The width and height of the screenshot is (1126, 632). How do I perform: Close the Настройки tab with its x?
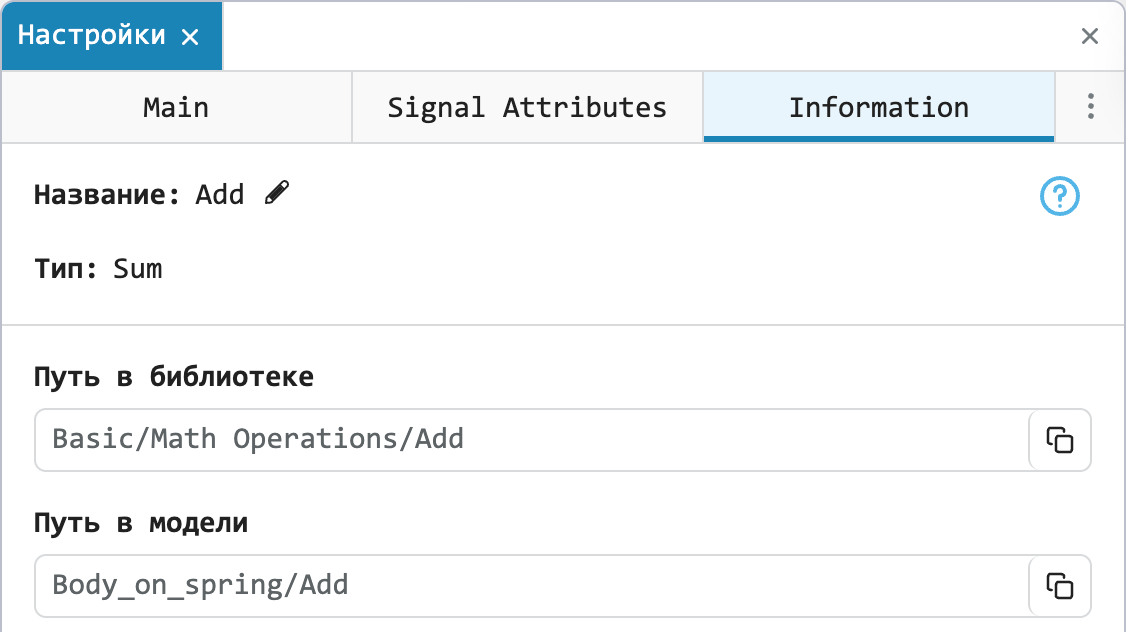(190, 37)
